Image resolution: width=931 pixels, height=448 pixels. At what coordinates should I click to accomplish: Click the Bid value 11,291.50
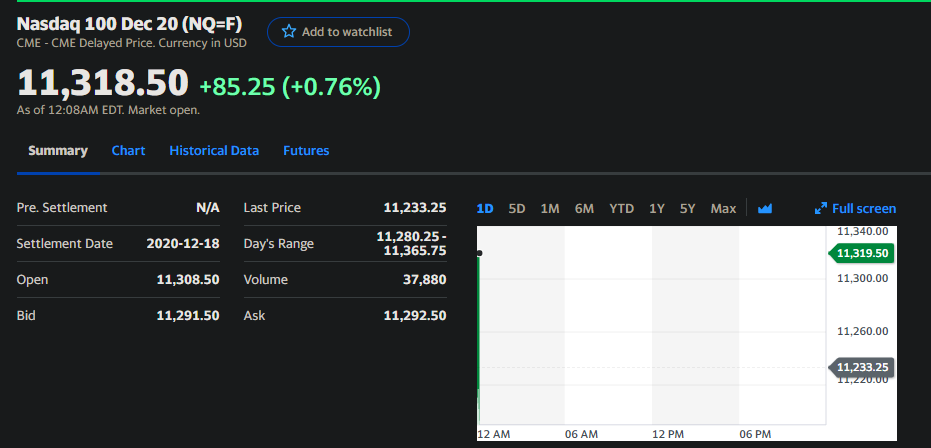pyautogui.click(x=188, y=316)
